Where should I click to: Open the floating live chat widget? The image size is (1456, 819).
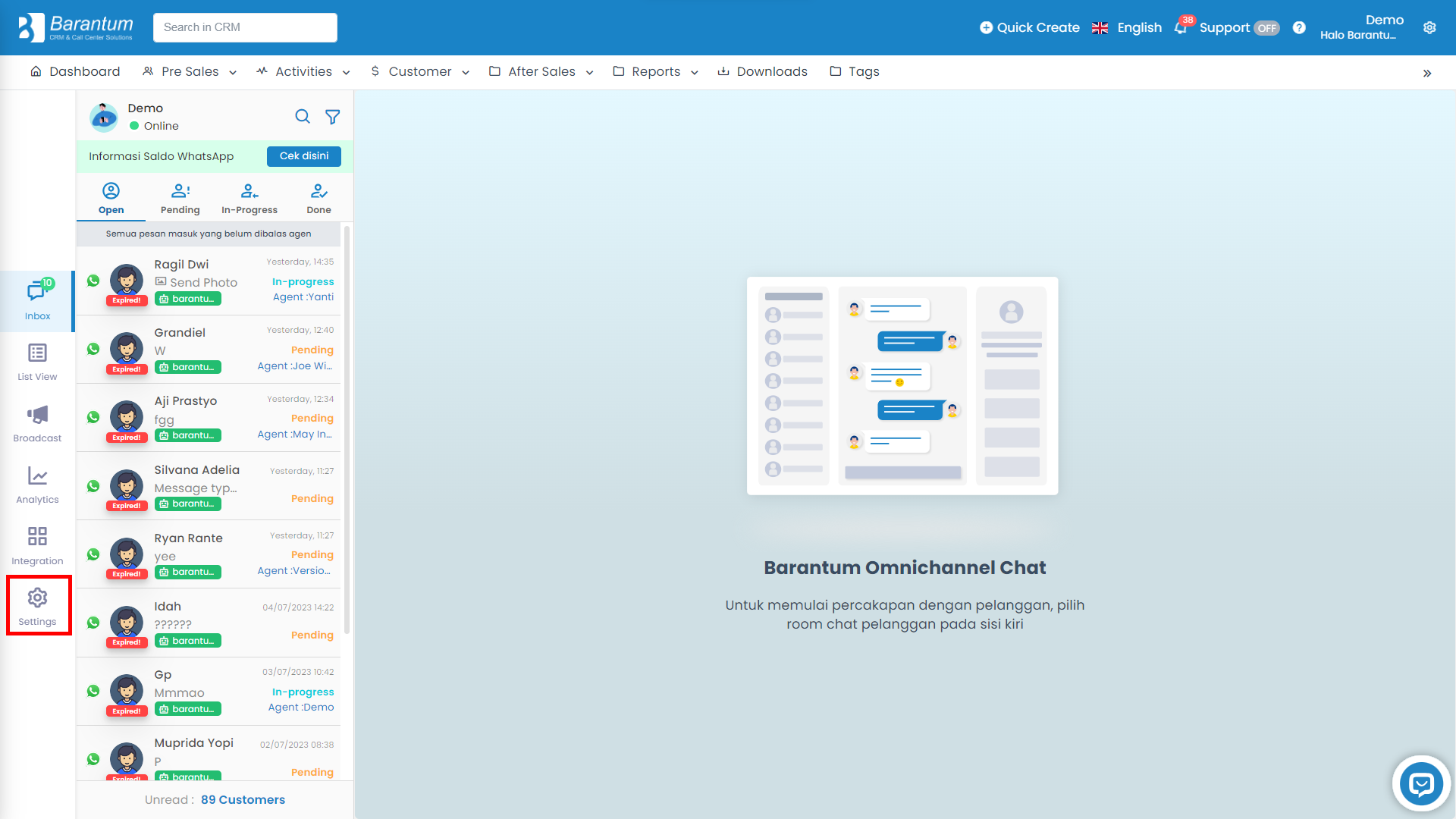pyautogui.click(x=1421, y=783)
